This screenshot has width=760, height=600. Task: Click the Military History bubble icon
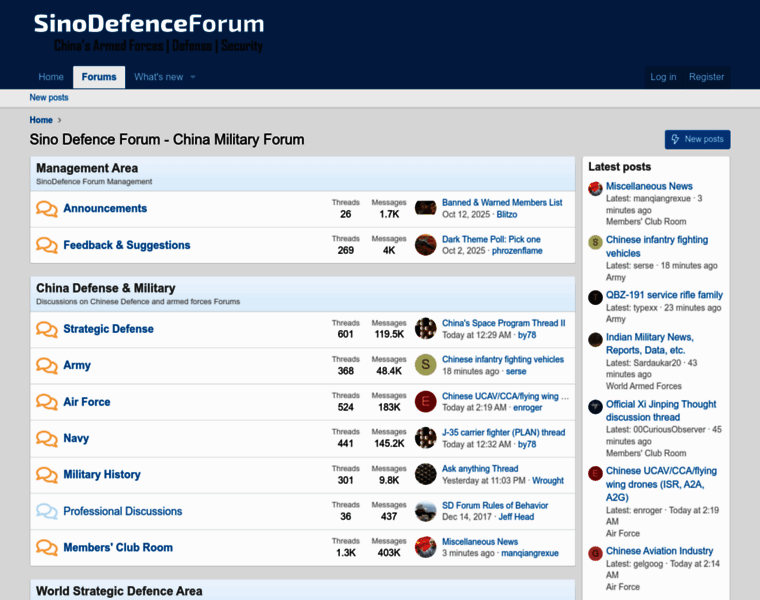coord(47,474)
